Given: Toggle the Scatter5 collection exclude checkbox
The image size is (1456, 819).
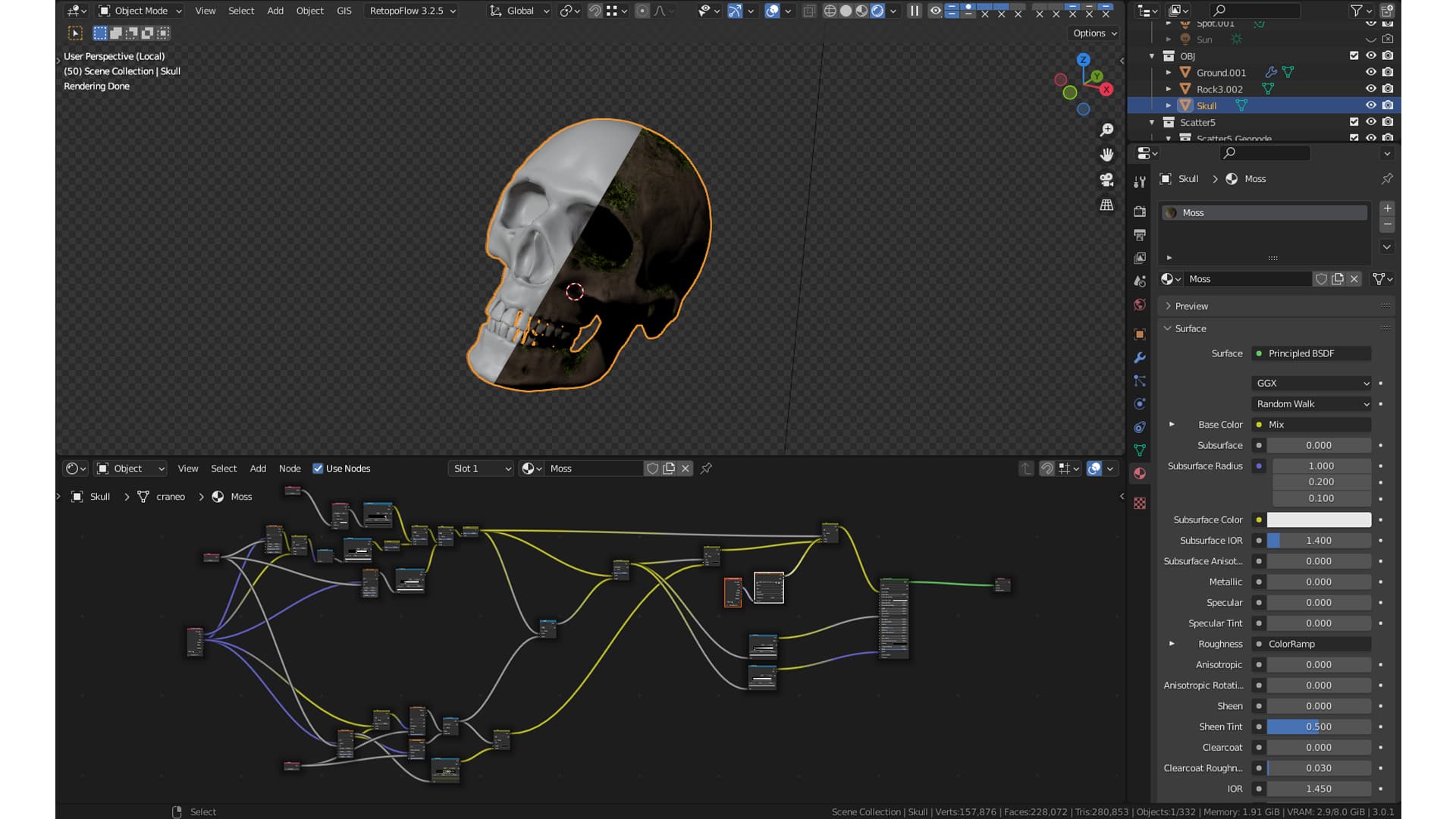Looking at the screenshot, I should (x=1354, y=121).
